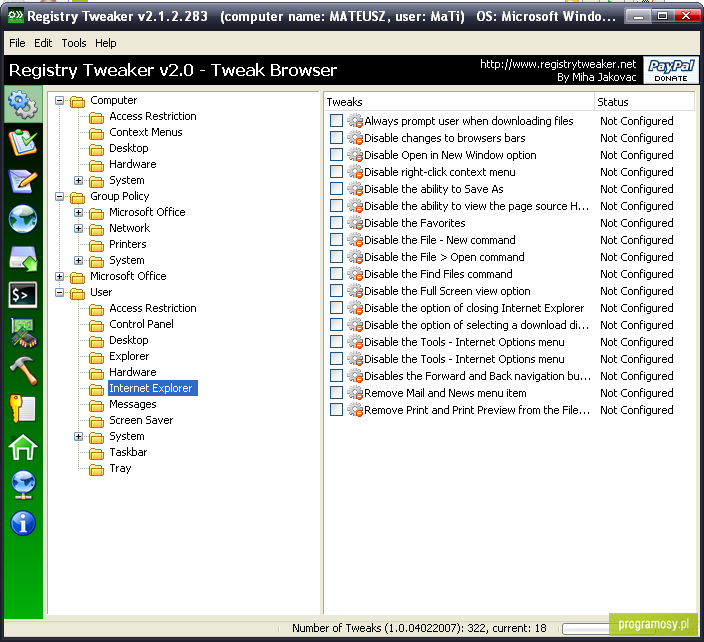Click the Printers folder icon
Viewport: 704px width, 642px height.
[x=96, y=245]
